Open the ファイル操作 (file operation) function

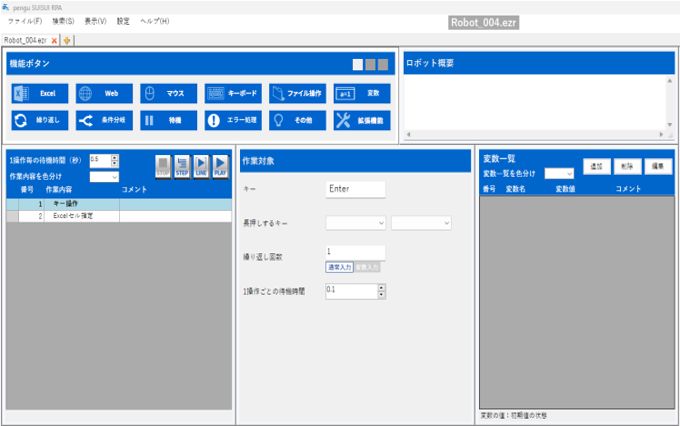(x=297, y=93)
